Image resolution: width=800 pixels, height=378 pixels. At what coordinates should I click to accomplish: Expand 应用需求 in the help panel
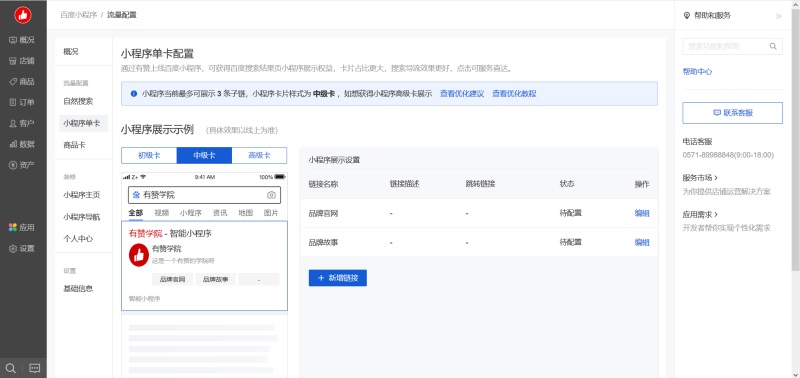point(701,215)
